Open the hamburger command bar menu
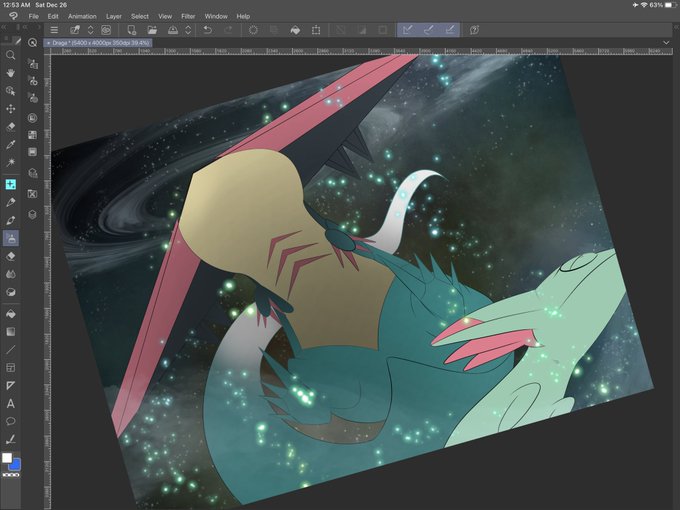The height and width of the screenshot is (510, 680). tap(54, 30)
